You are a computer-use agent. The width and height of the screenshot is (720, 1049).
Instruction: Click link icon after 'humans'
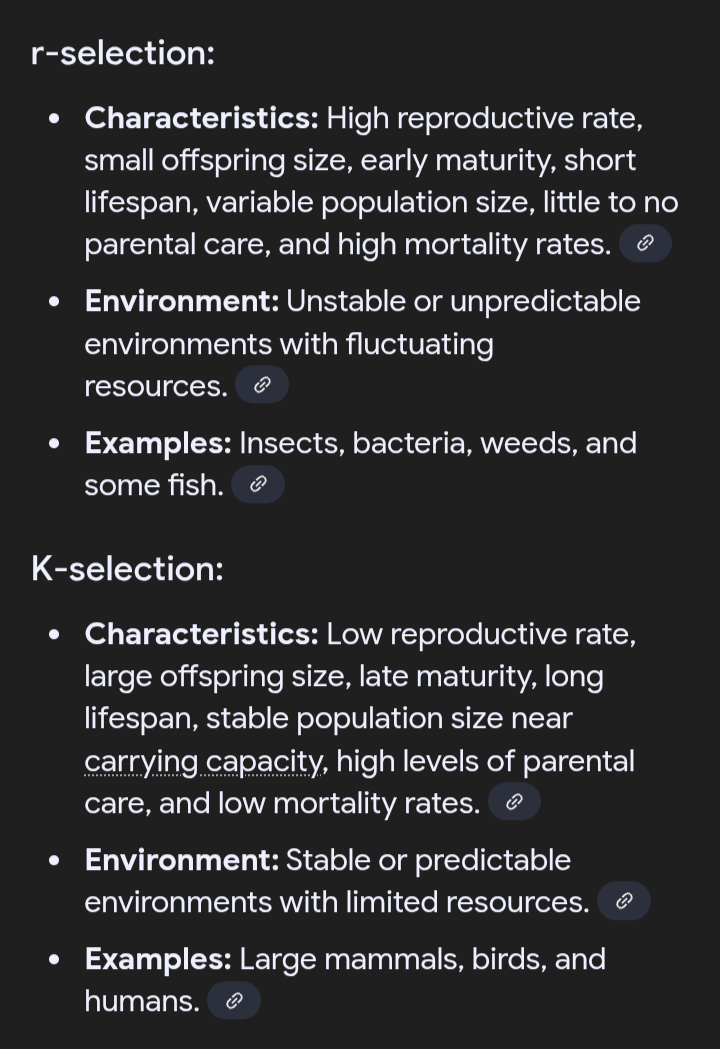(233, 1001)
